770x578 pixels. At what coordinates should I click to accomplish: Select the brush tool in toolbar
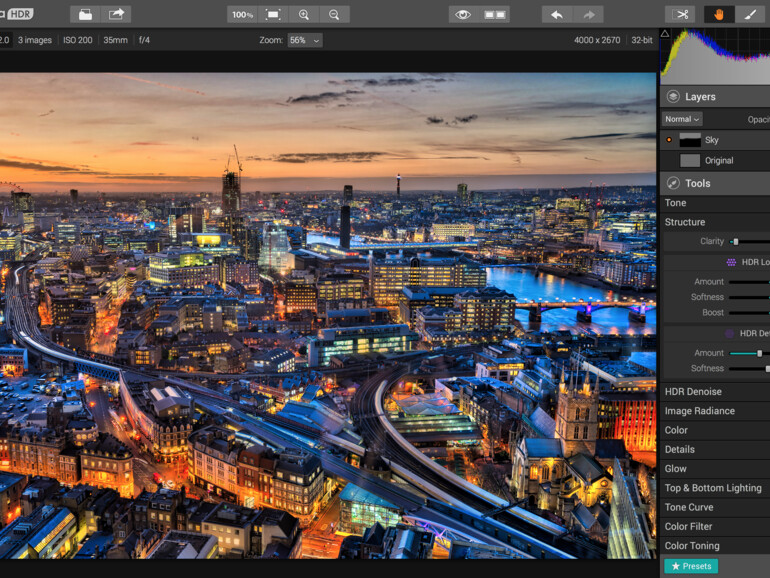point(750,14)
